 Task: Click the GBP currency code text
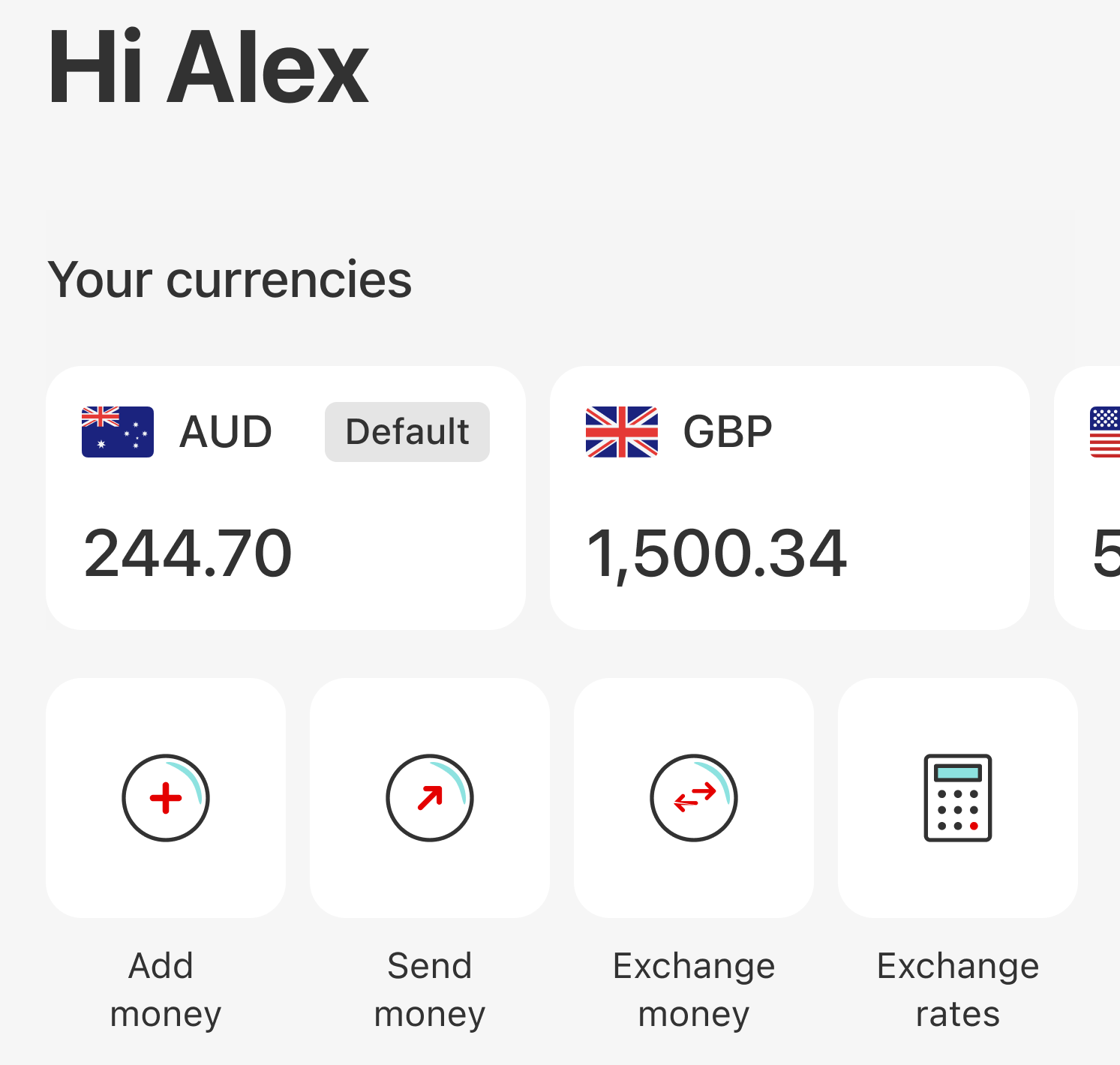[728, 432]
